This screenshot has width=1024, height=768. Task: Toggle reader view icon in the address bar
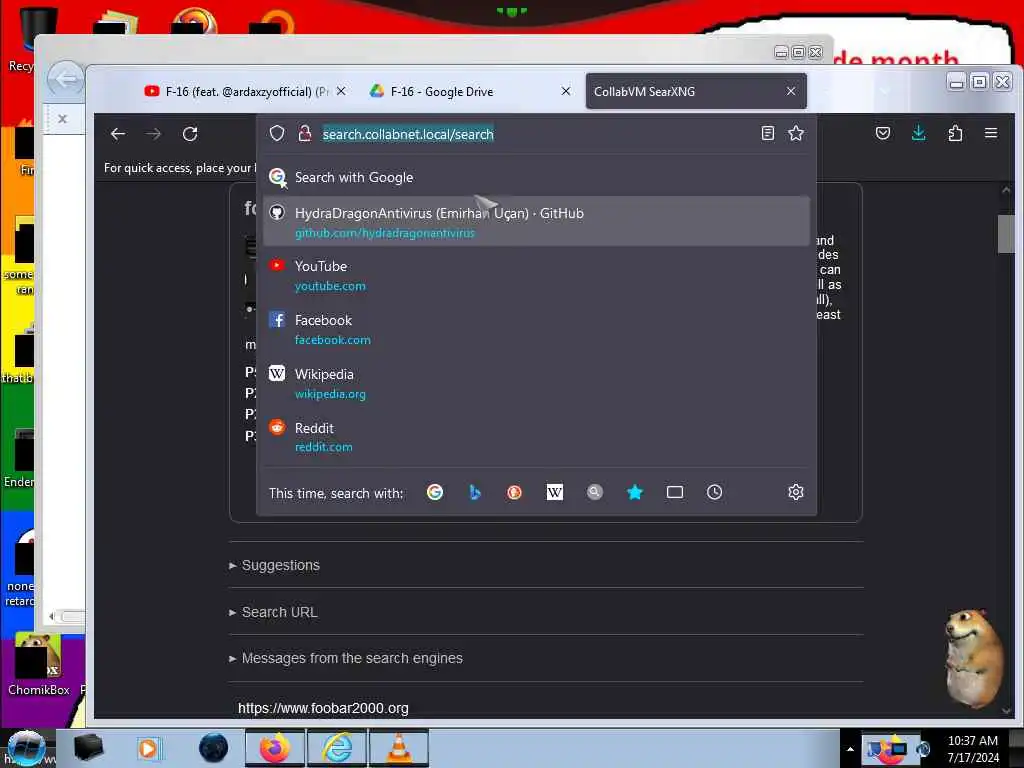(768, 133)
